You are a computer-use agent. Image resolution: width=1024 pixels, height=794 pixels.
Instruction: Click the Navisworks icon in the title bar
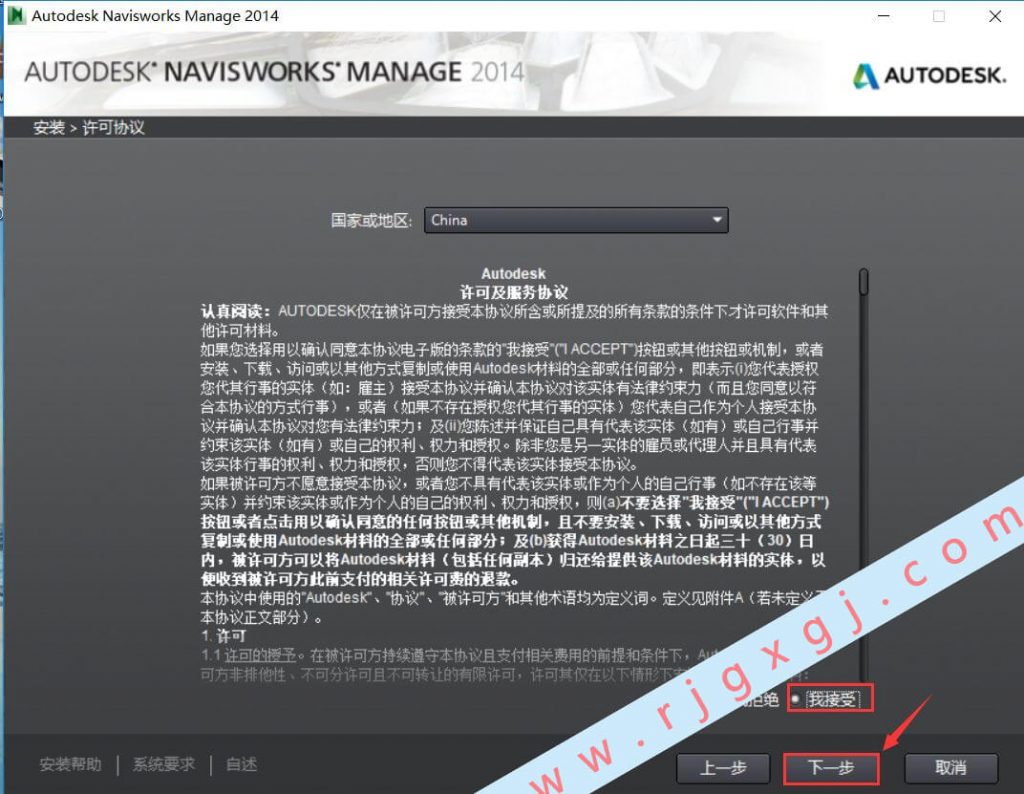point(16,15)
